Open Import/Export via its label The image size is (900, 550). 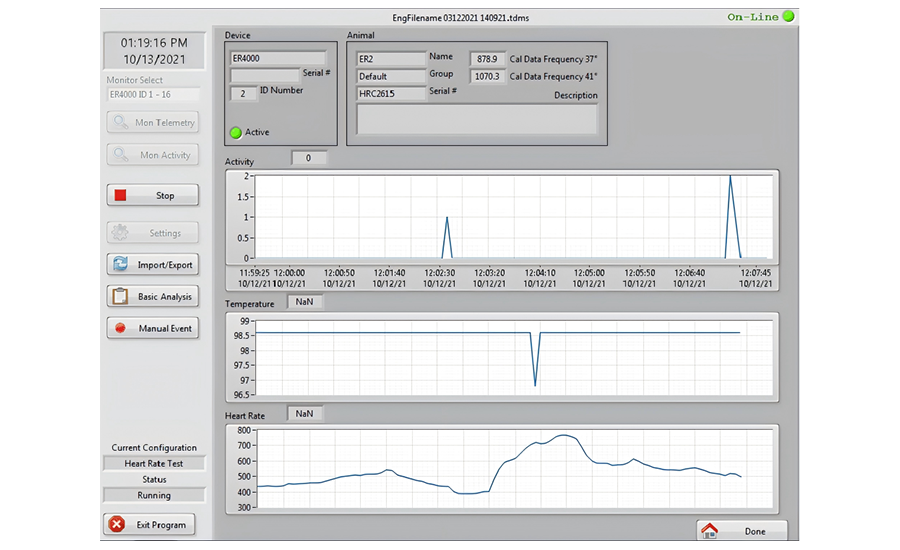pyautogui.click(x=165, y=265)
